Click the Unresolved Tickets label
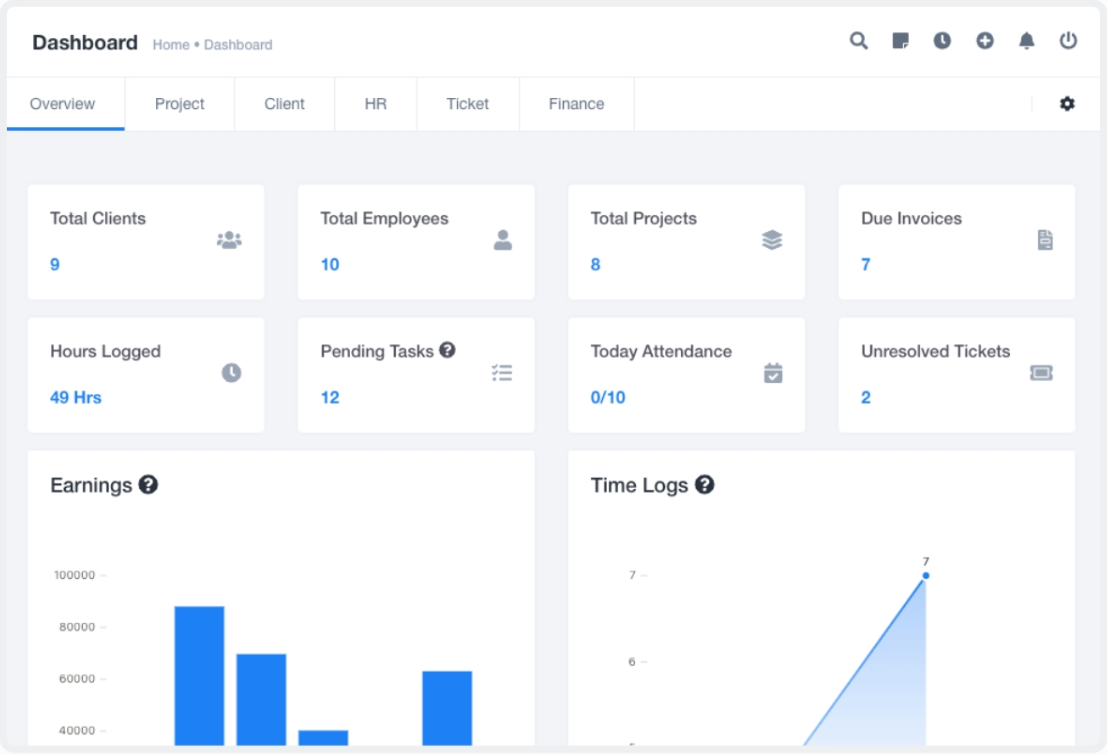This screenshot has height=755, width=1107. click(935, 351)
